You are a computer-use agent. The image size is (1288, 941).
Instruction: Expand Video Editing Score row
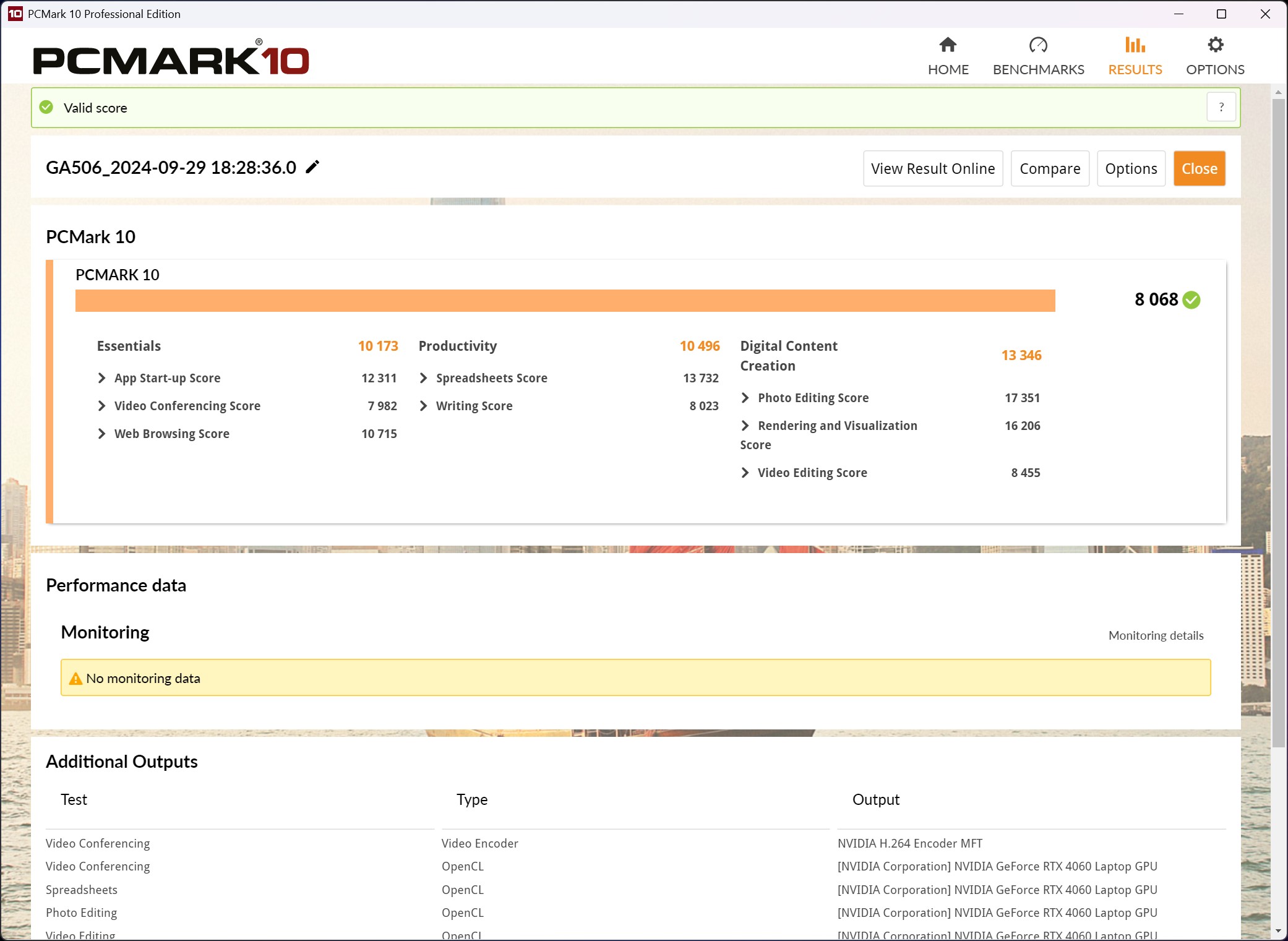745,473
